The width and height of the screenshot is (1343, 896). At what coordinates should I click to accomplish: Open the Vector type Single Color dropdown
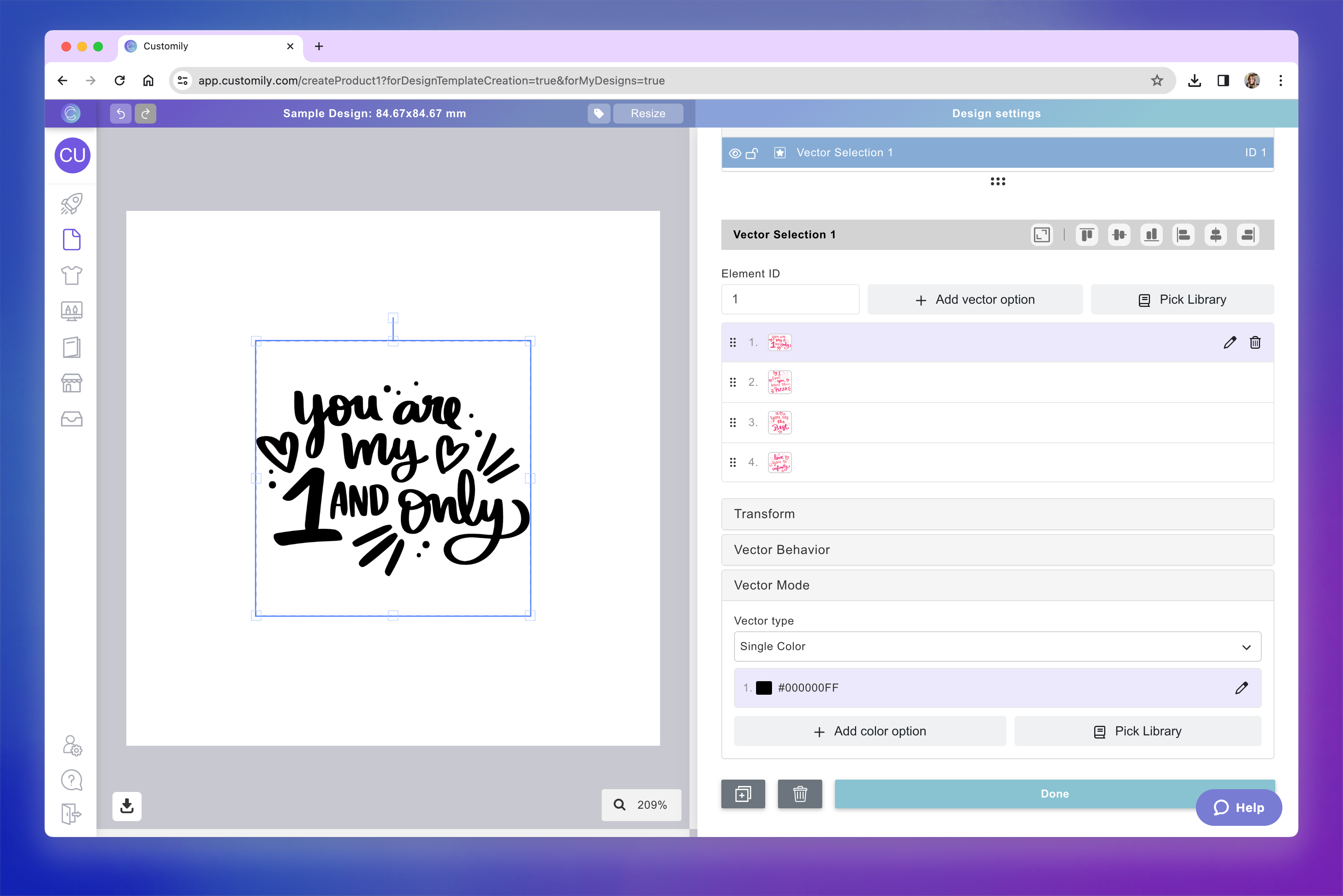[x=997, y=646]
